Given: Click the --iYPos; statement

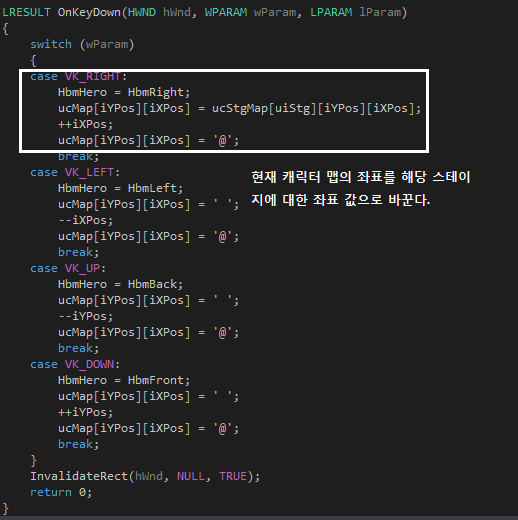Looking at the screenshot, I should [x=86, y=316].
